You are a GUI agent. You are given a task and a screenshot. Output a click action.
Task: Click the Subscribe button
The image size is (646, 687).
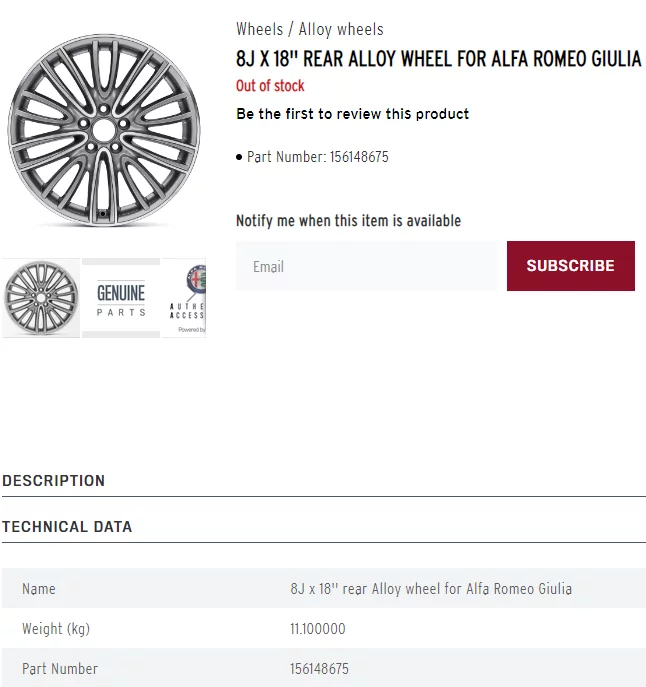pyautogui.click(x=571, y=266)
